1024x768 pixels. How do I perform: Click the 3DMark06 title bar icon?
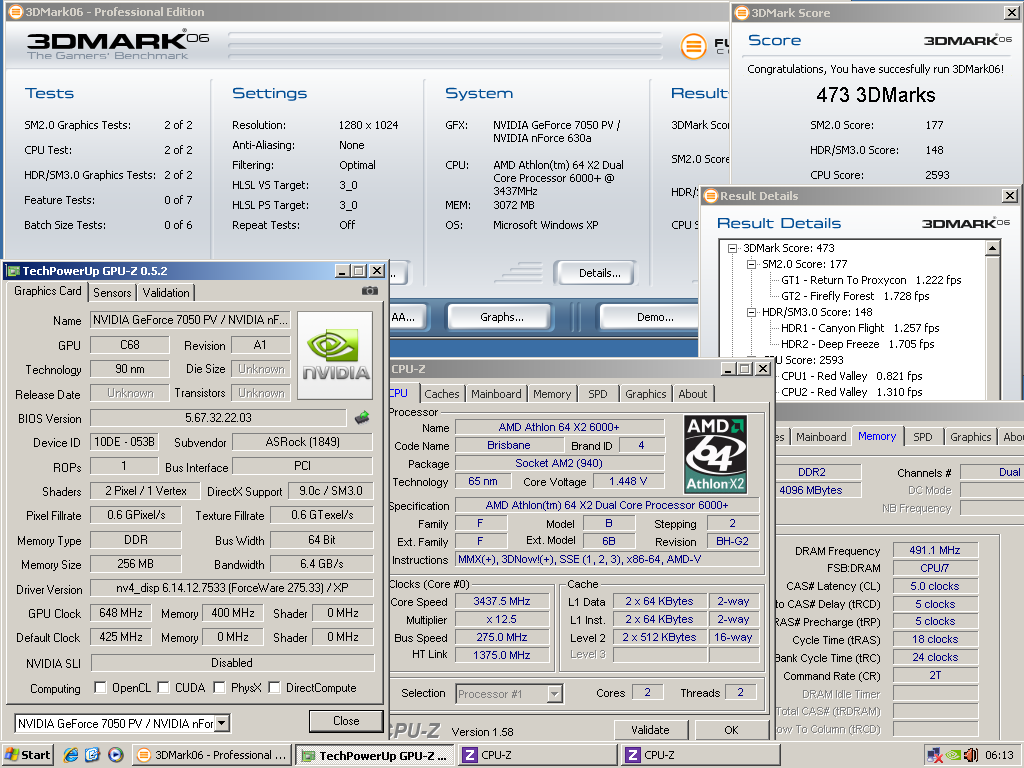(16, 12)
